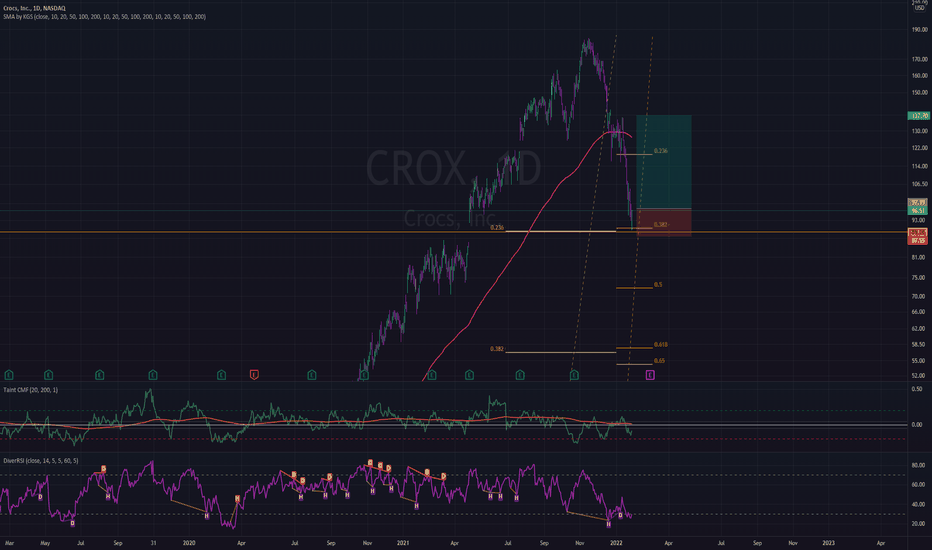Click the 150.00 price axis label
This screenshot has height=550, width=932.
click(920, 93)
